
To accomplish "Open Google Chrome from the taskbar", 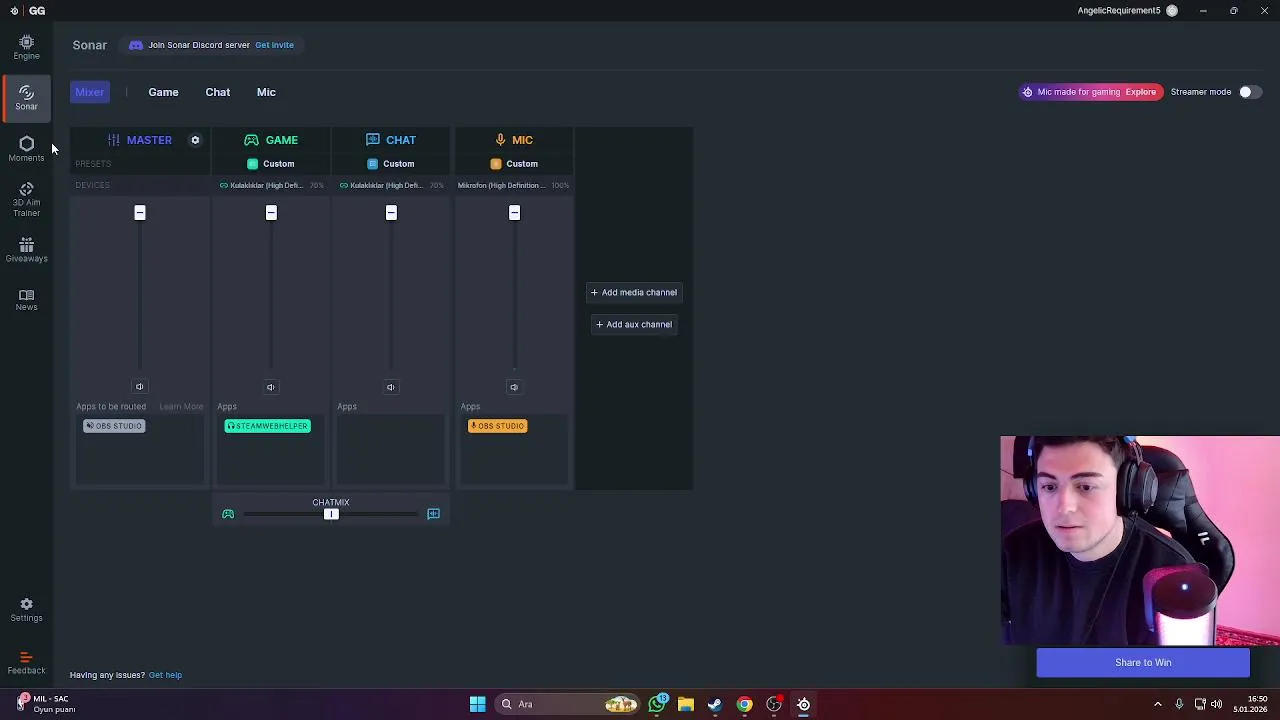I will 744,704.
